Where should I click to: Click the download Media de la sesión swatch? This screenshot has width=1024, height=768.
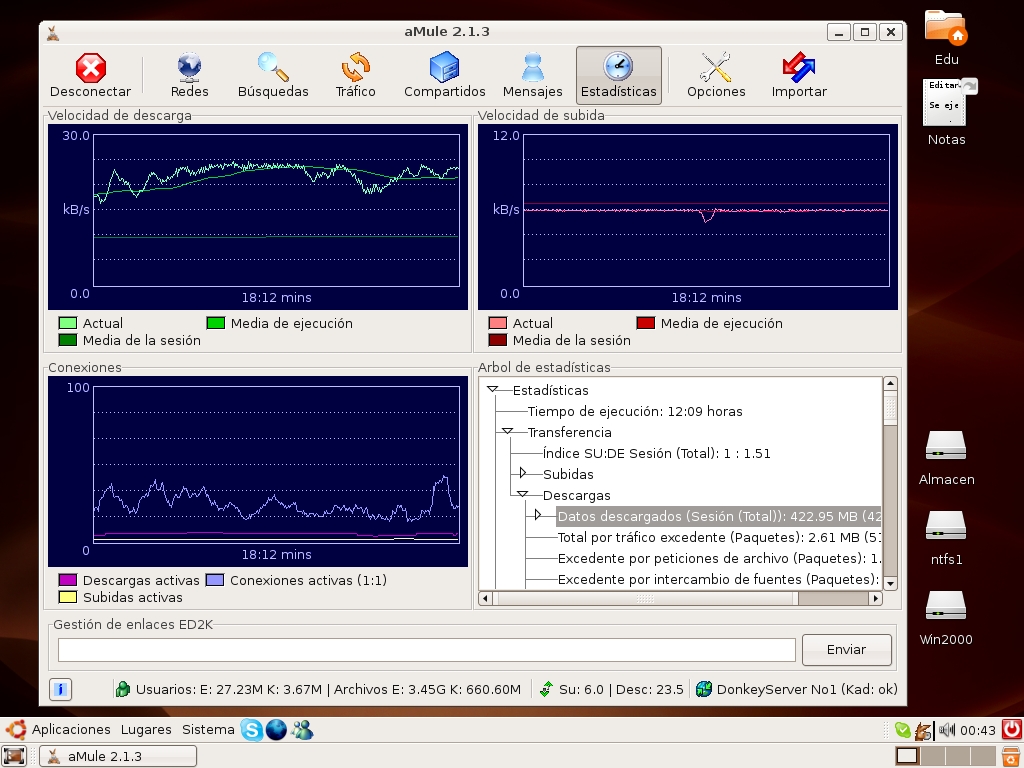point(68,340)
